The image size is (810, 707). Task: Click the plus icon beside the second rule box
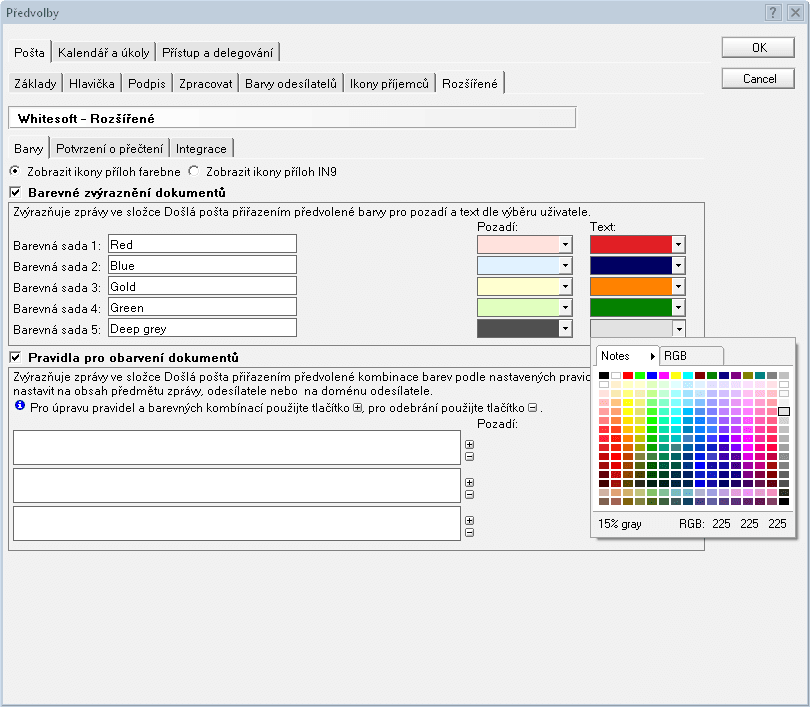[469, 482]
